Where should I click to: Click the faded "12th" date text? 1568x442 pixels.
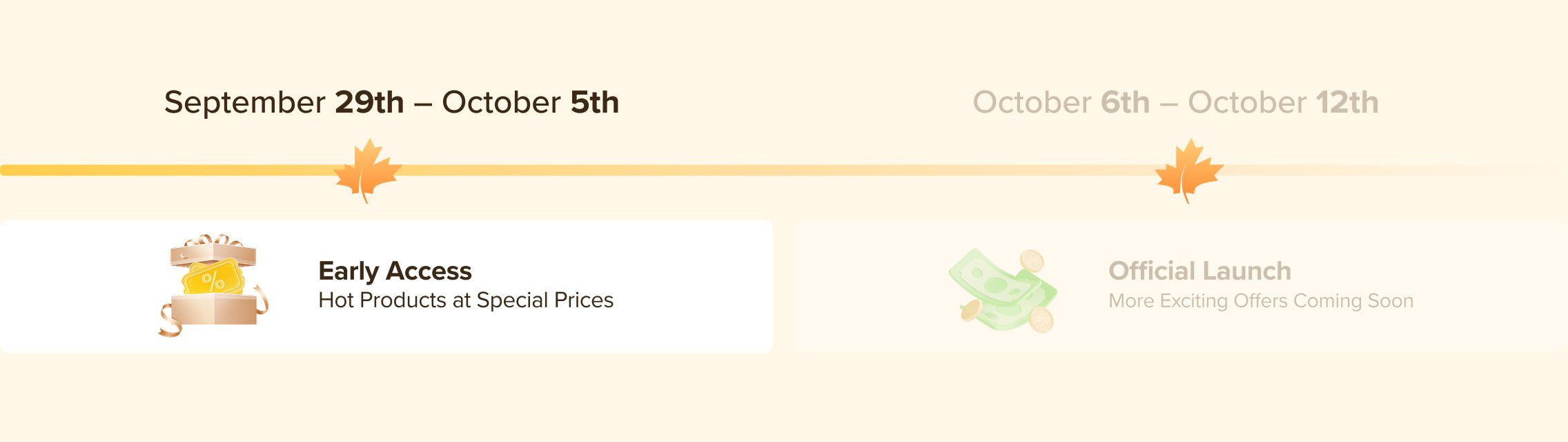point(1347,102)
